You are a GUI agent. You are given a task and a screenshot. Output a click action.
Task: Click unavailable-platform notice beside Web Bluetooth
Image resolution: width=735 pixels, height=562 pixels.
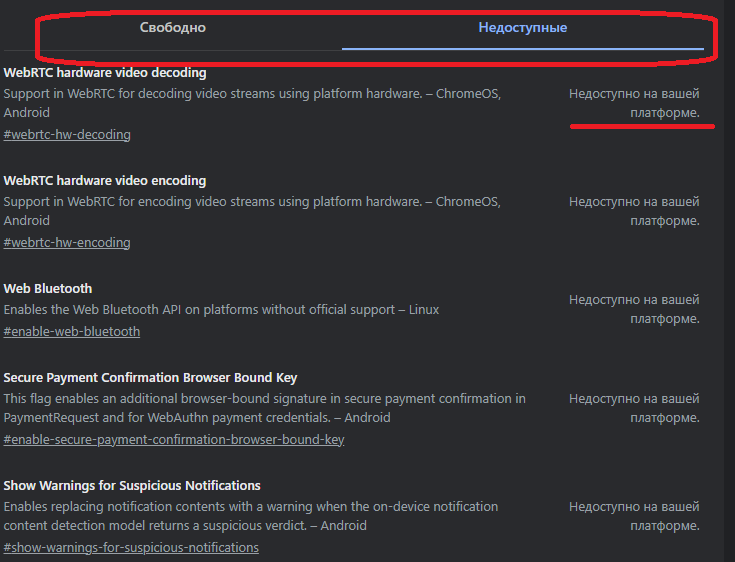coord(634,309)
